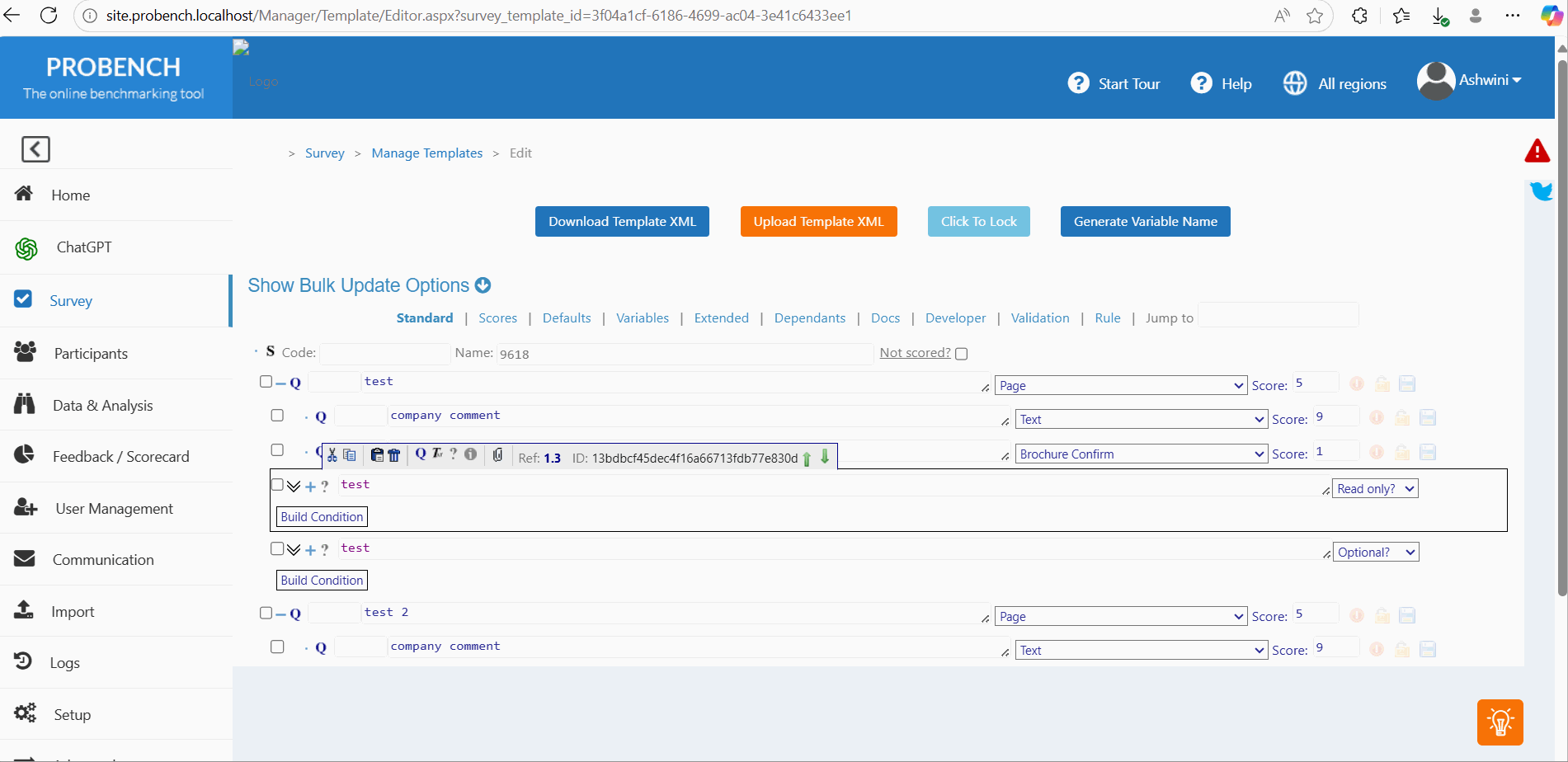Screen dimensions: 1568x762
Task: Open the Brochure Confirm type dropdown
Action: pos(1141,454)
